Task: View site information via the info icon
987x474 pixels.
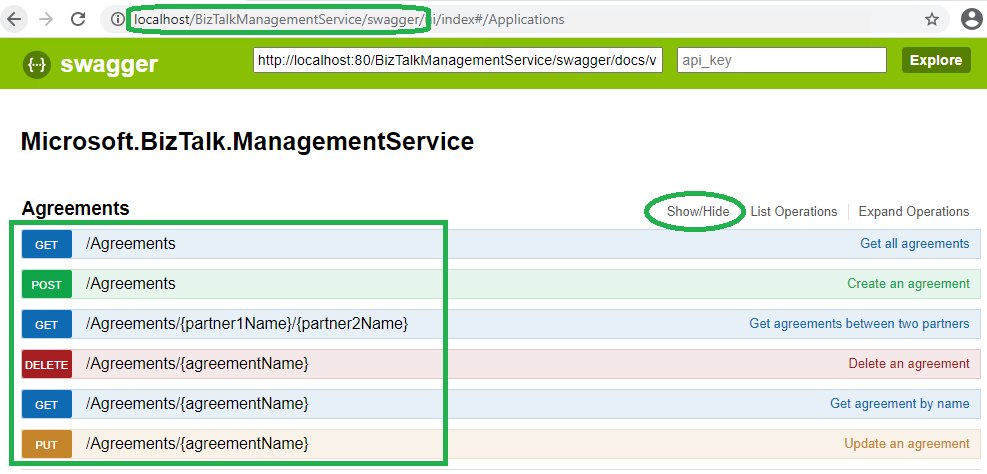Action: tap(116, 20)
